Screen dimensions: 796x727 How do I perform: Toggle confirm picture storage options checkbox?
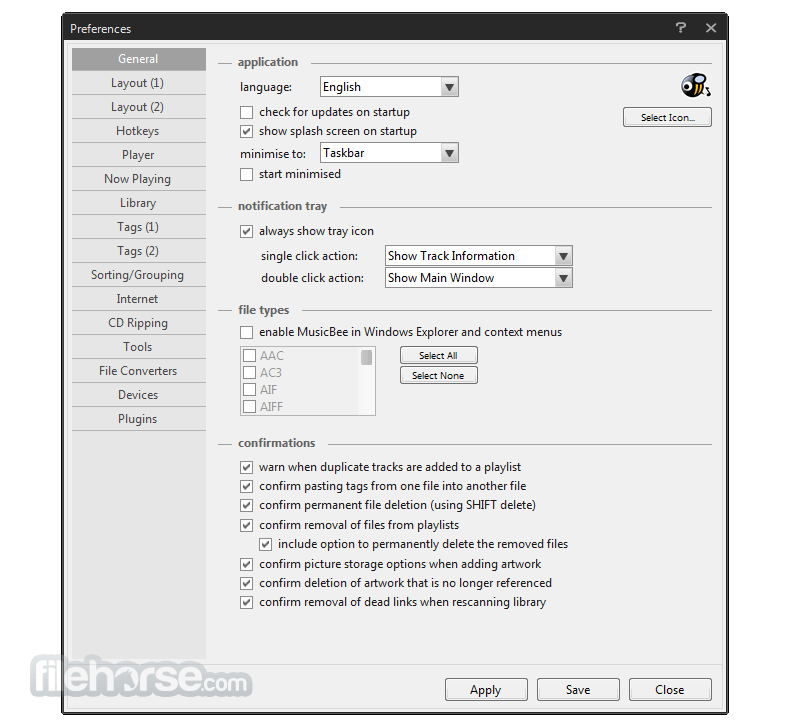pyautogui.click(x=246, y=564)
